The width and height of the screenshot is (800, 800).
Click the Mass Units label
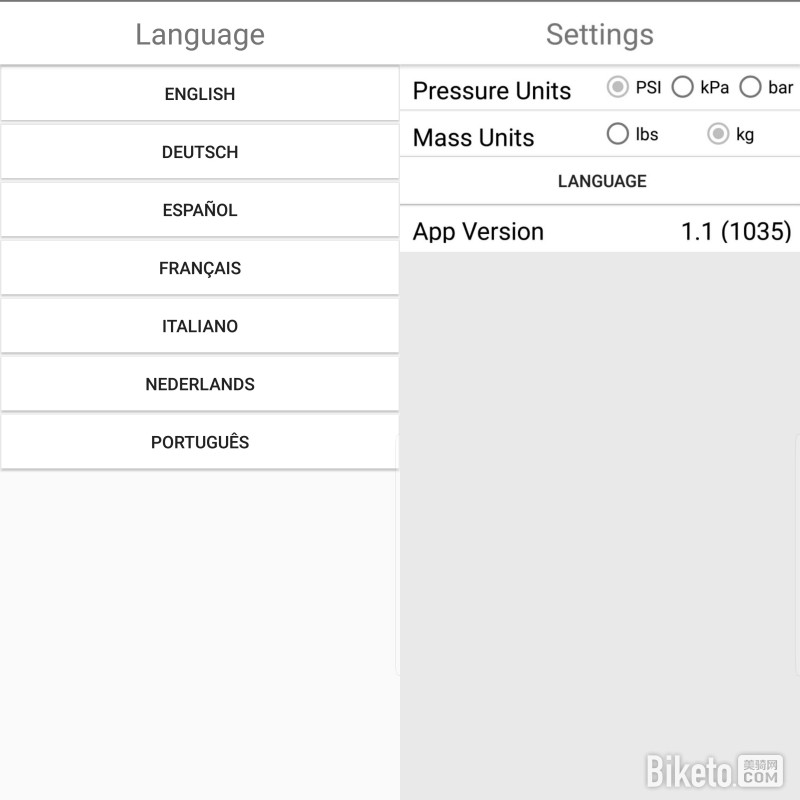point(473,138)
